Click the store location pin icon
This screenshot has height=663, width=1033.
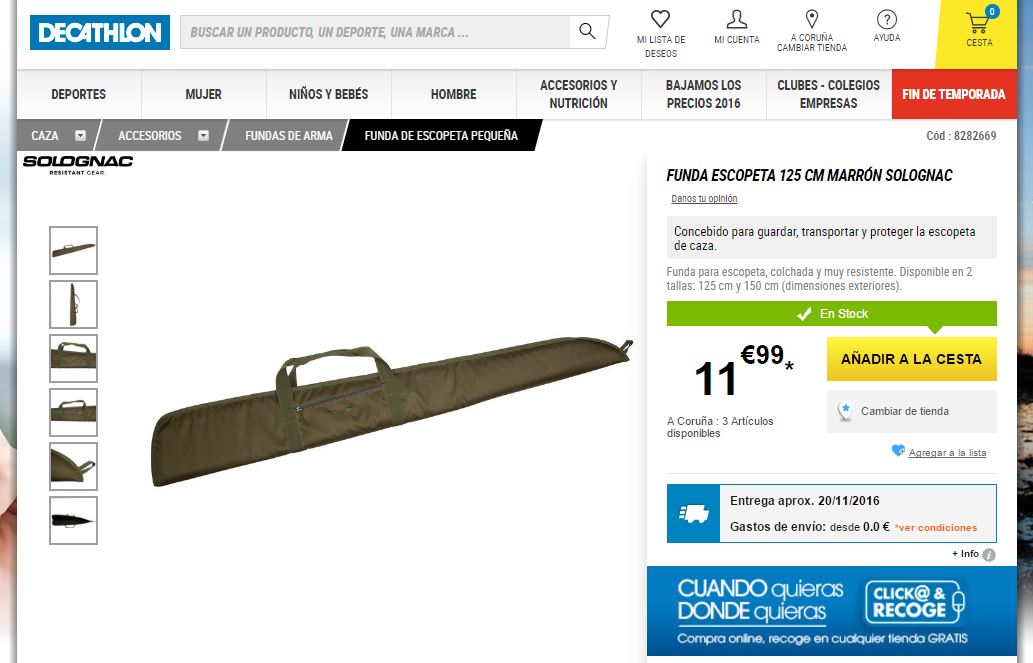(x=812, y=18)
